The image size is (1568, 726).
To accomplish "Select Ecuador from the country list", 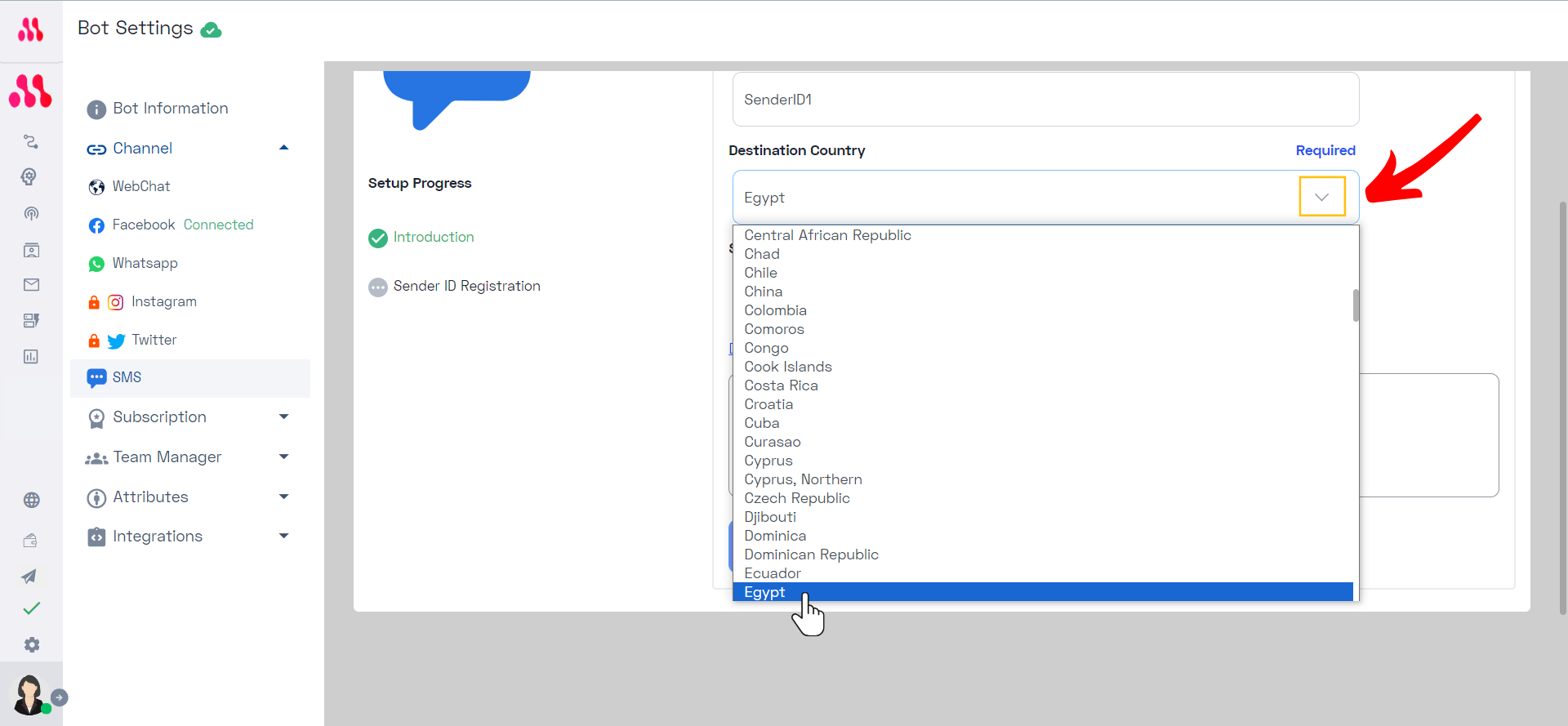I will click(x=1043, y=573).
